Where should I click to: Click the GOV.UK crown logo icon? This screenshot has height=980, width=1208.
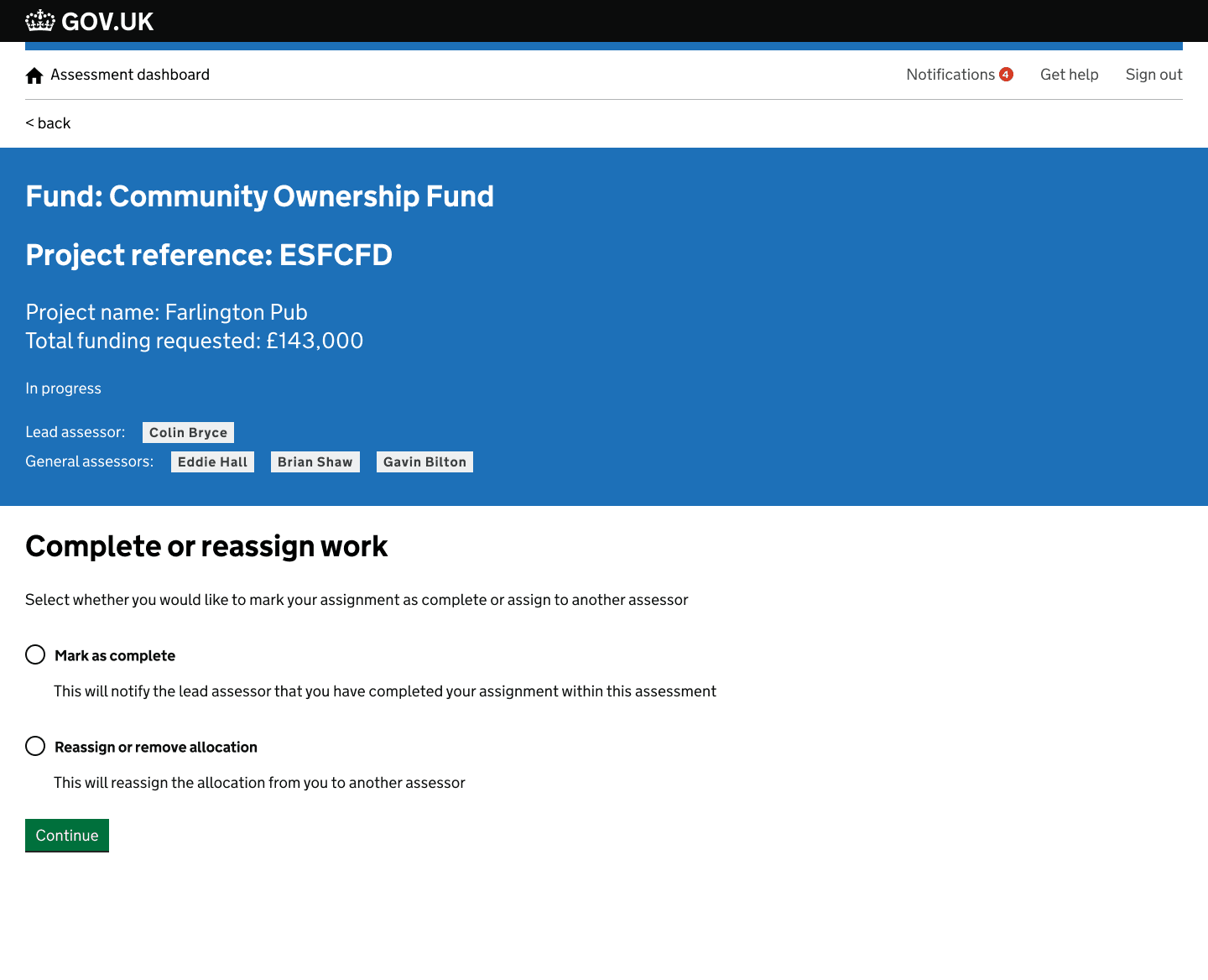40,21
